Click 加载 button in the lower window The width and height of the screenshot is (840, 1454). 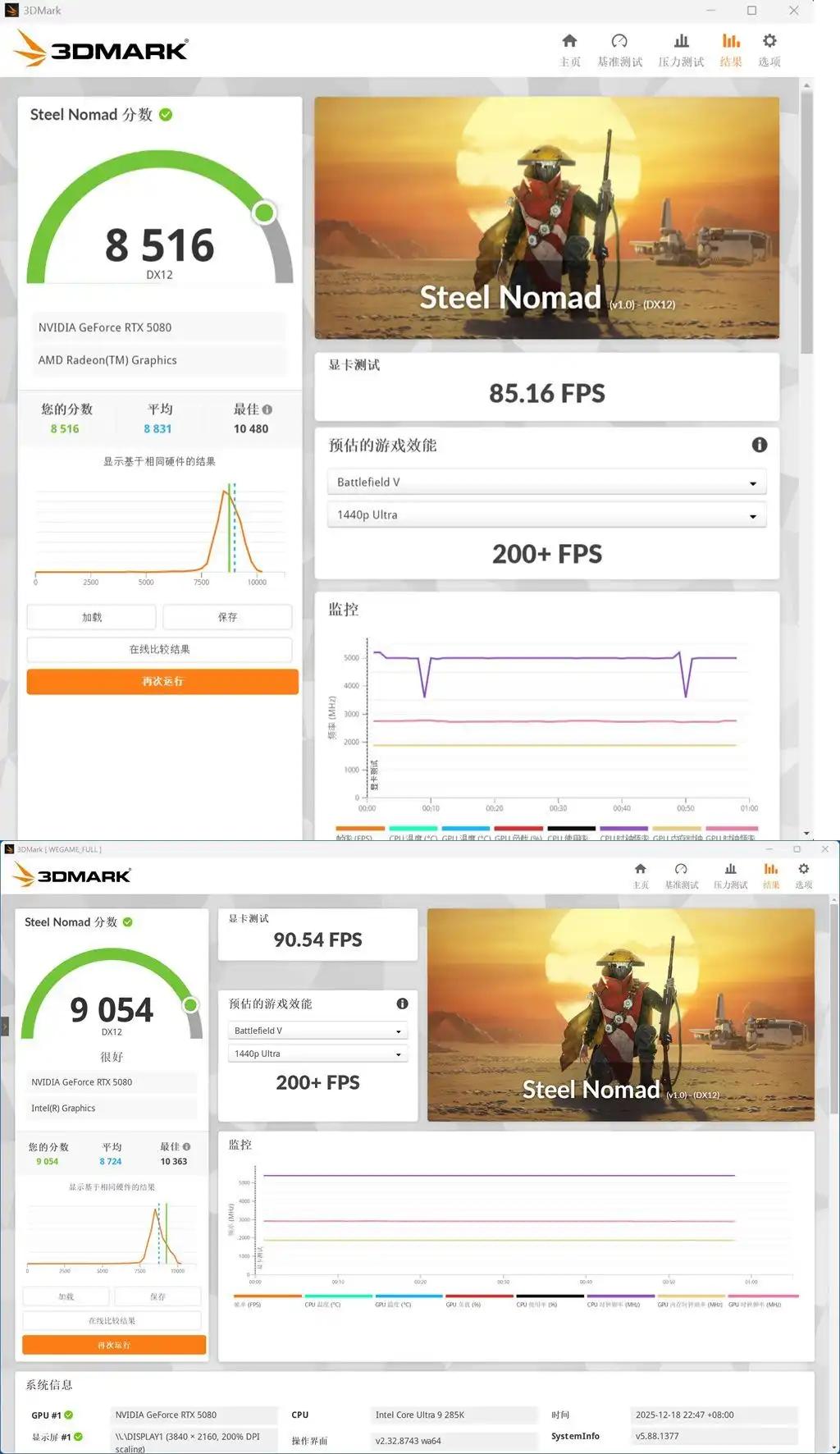click(x=66, y=1296)
